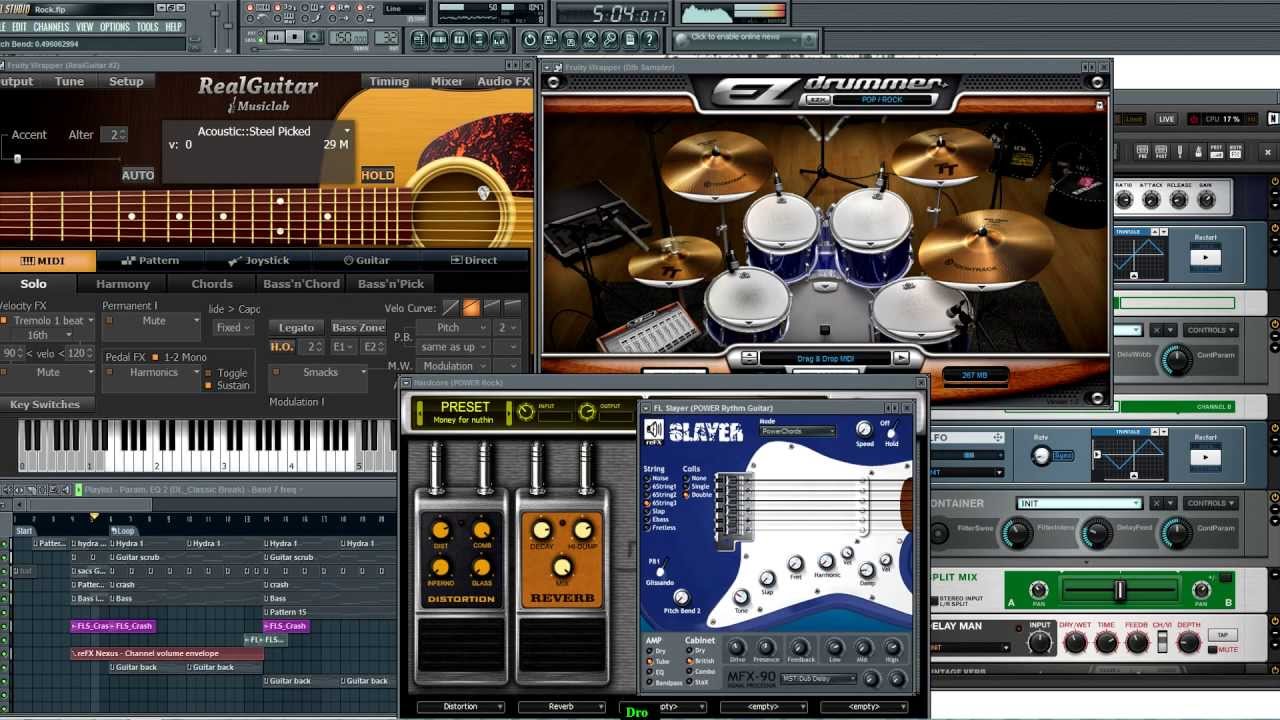
Task: Click the INFERNO knob on Distortion pedal
Action: [440, 567]
